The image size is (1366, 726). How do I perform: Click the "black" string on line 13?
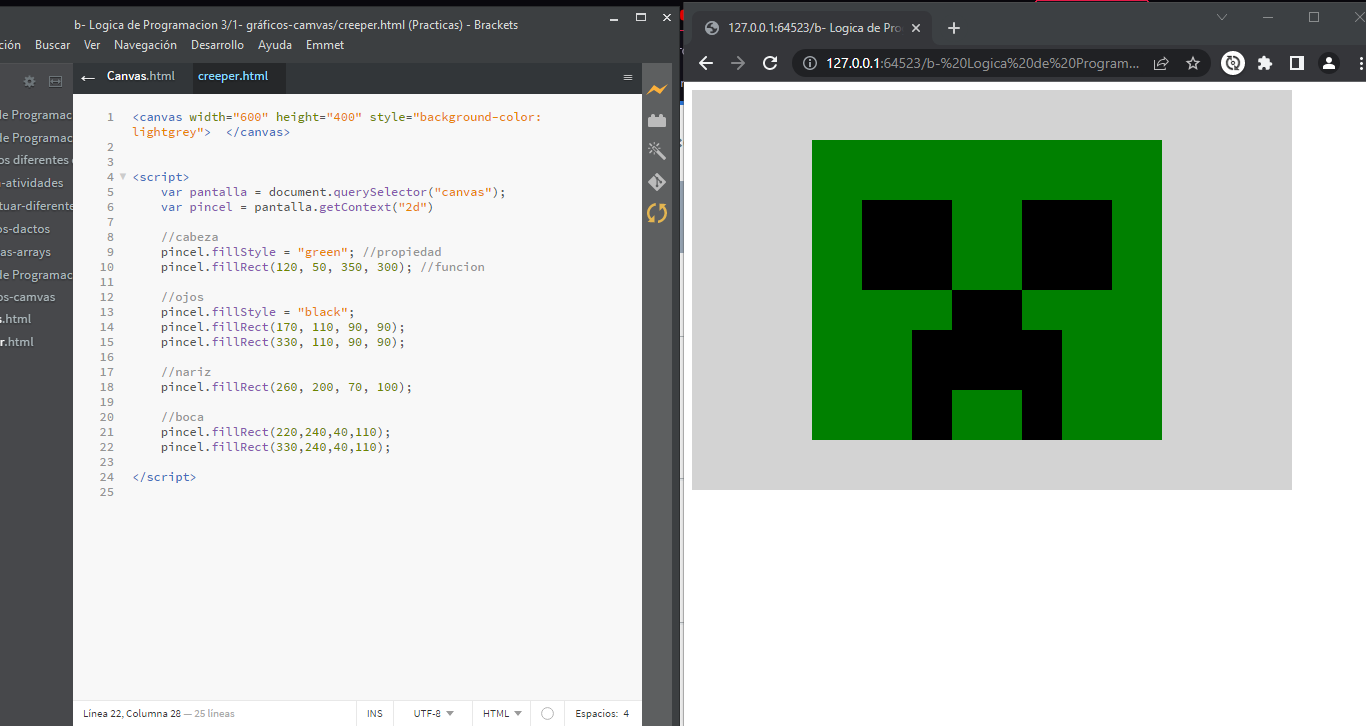(323, 312)
